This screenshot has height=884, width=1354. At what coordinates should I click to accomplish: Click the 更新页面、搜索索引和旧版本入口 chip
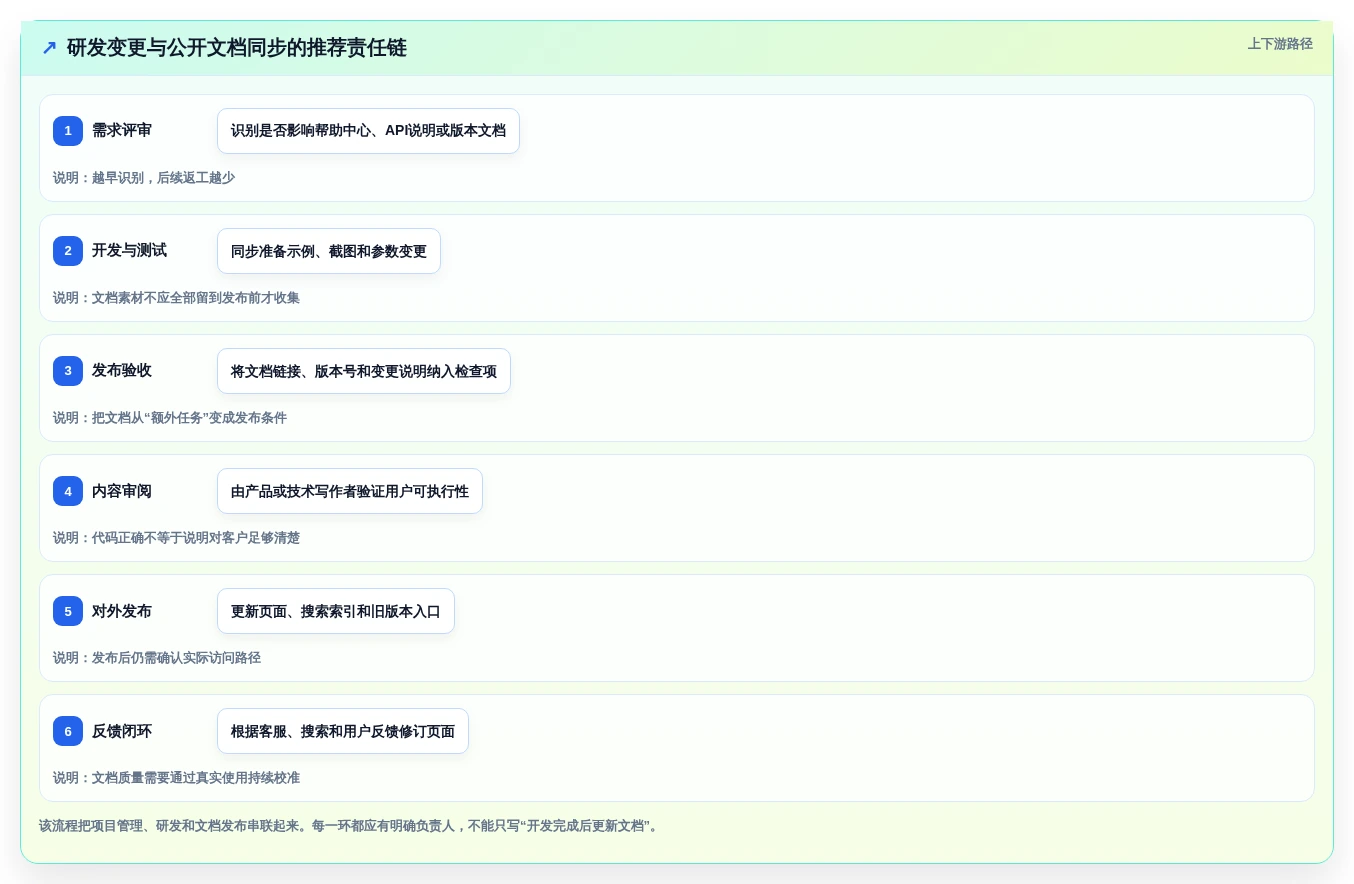(x=336, y=611)
